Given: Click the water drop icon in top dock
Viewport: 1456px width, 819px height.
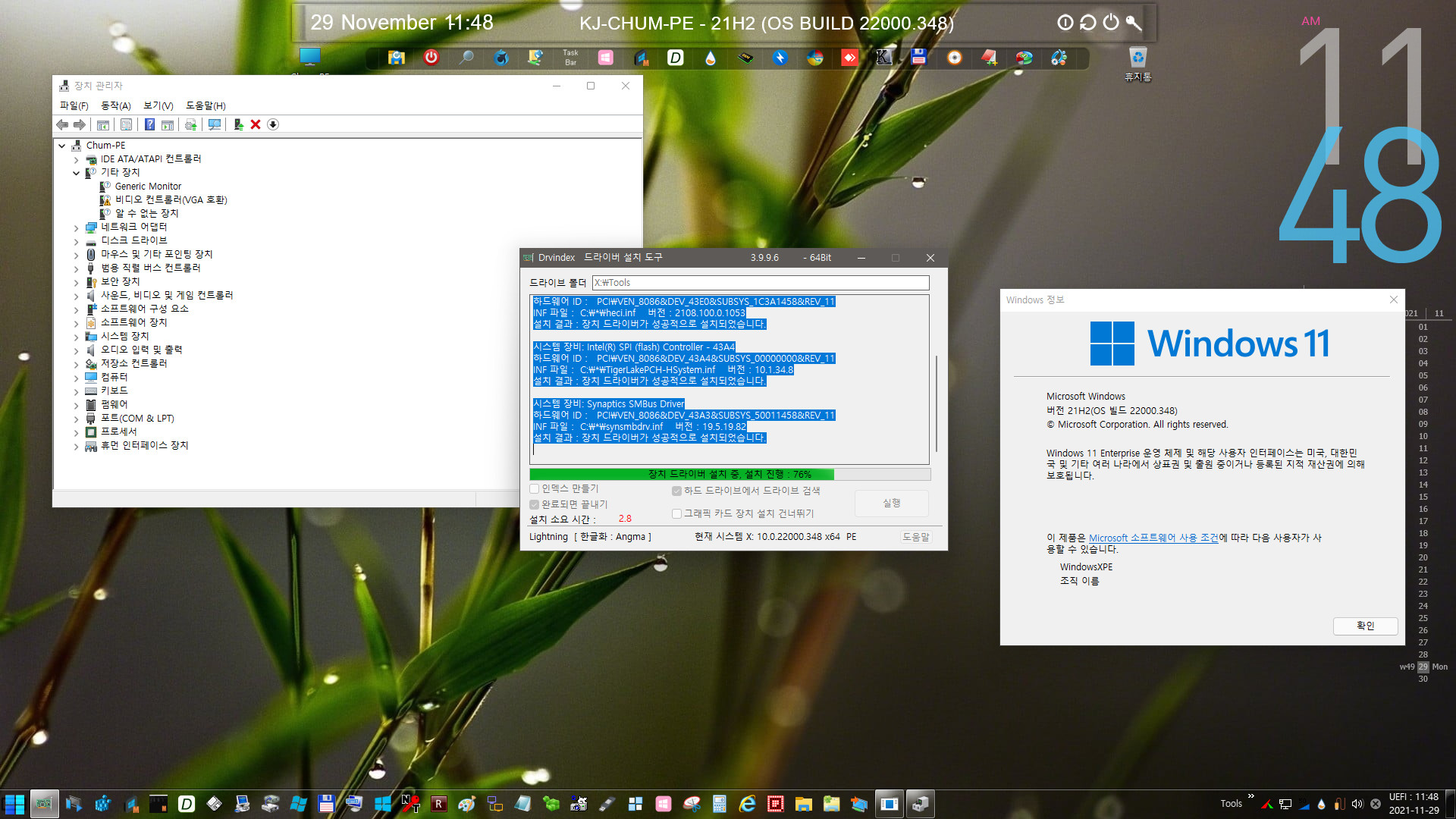Looking at the screenshot, I should [710, 58].
